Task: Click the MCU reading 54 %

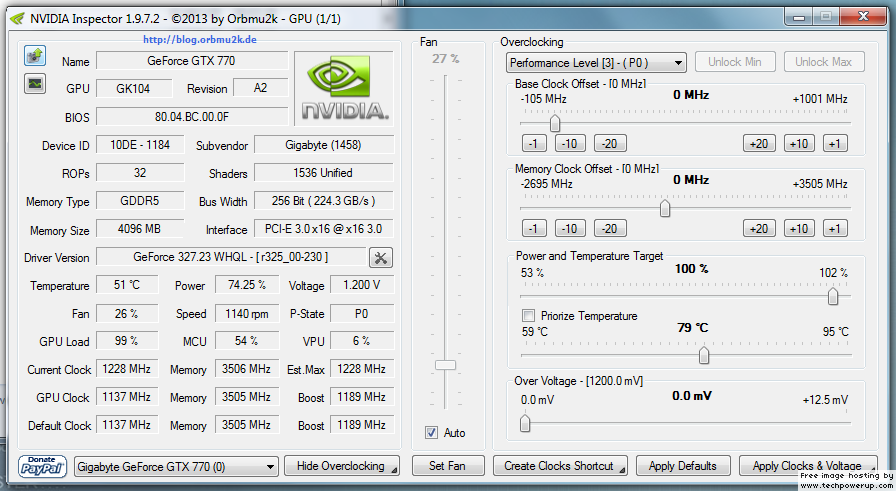Action: point(247,341)
